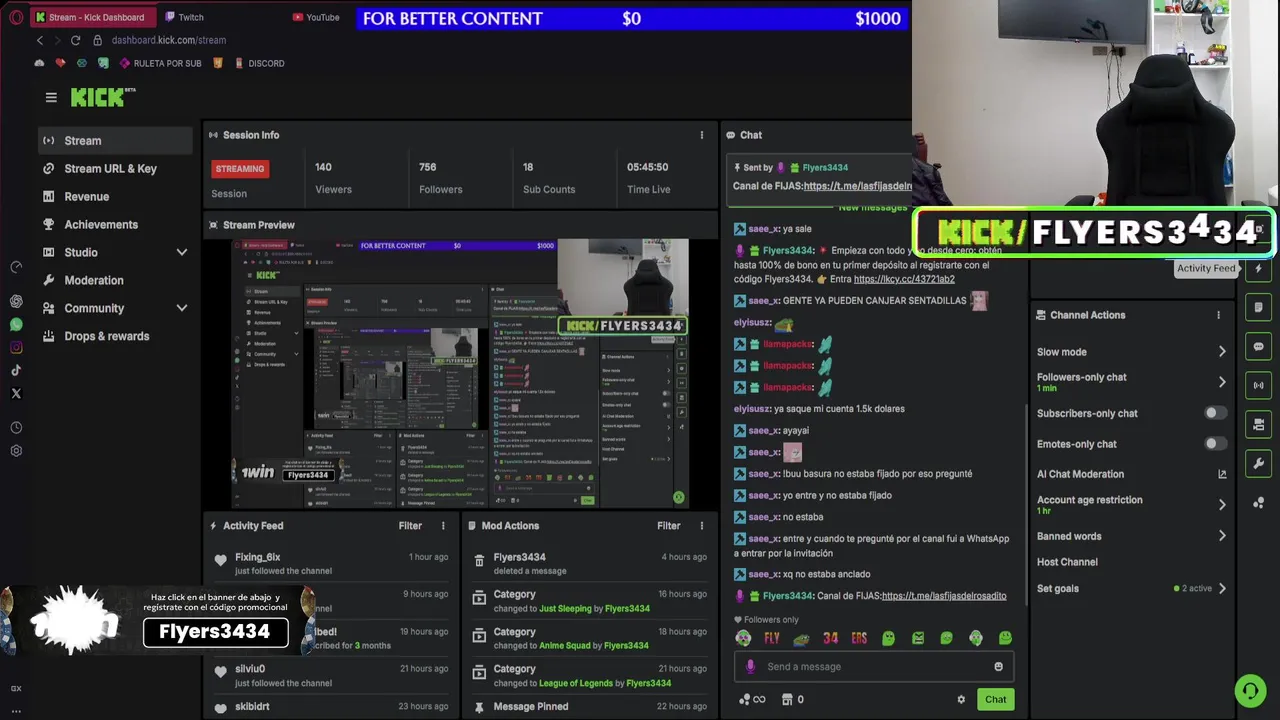The height and width of the screenshot is (720, 1280).
Task: Open the kcy.cc link in chat
Action: (x=904, y=279)
